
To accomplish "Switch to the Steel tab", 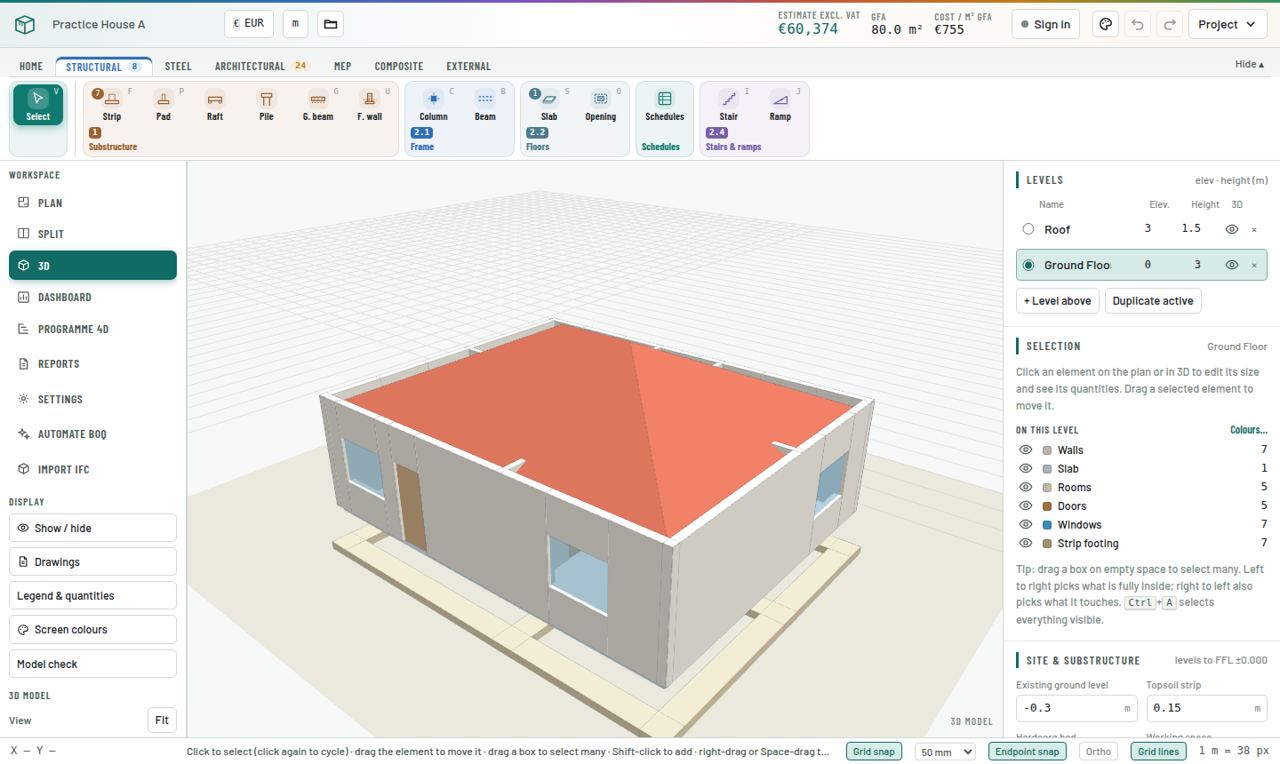I will (x=178, y=66).
